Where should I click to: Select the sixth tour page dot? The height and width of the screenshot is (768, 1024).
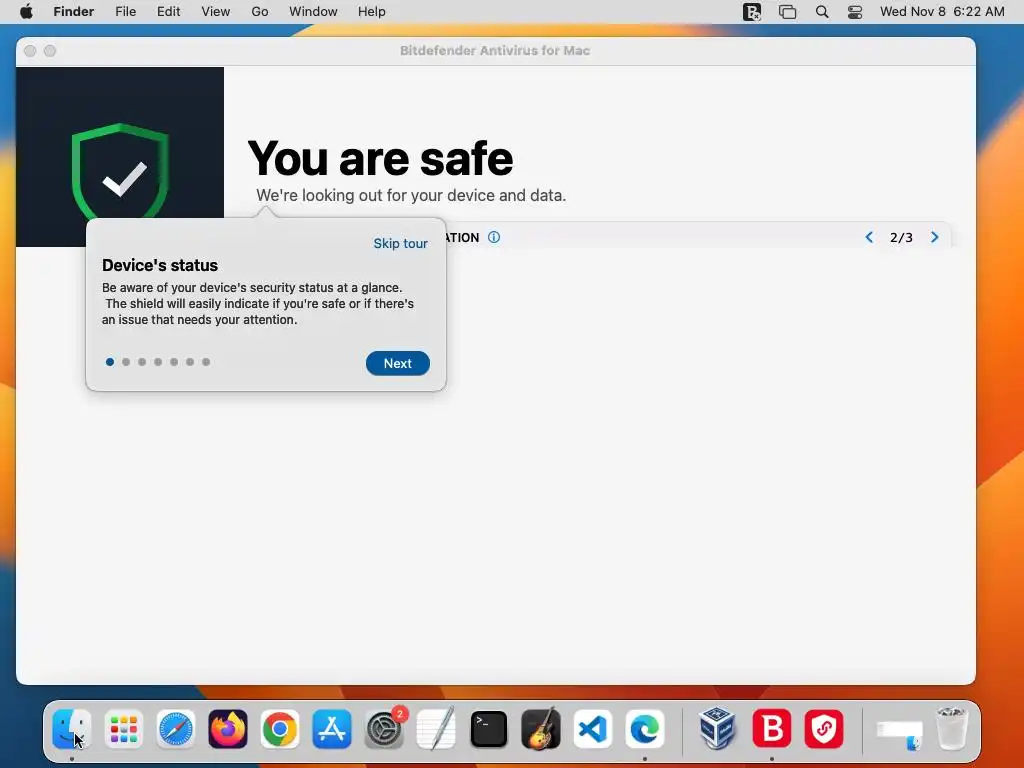190,362
